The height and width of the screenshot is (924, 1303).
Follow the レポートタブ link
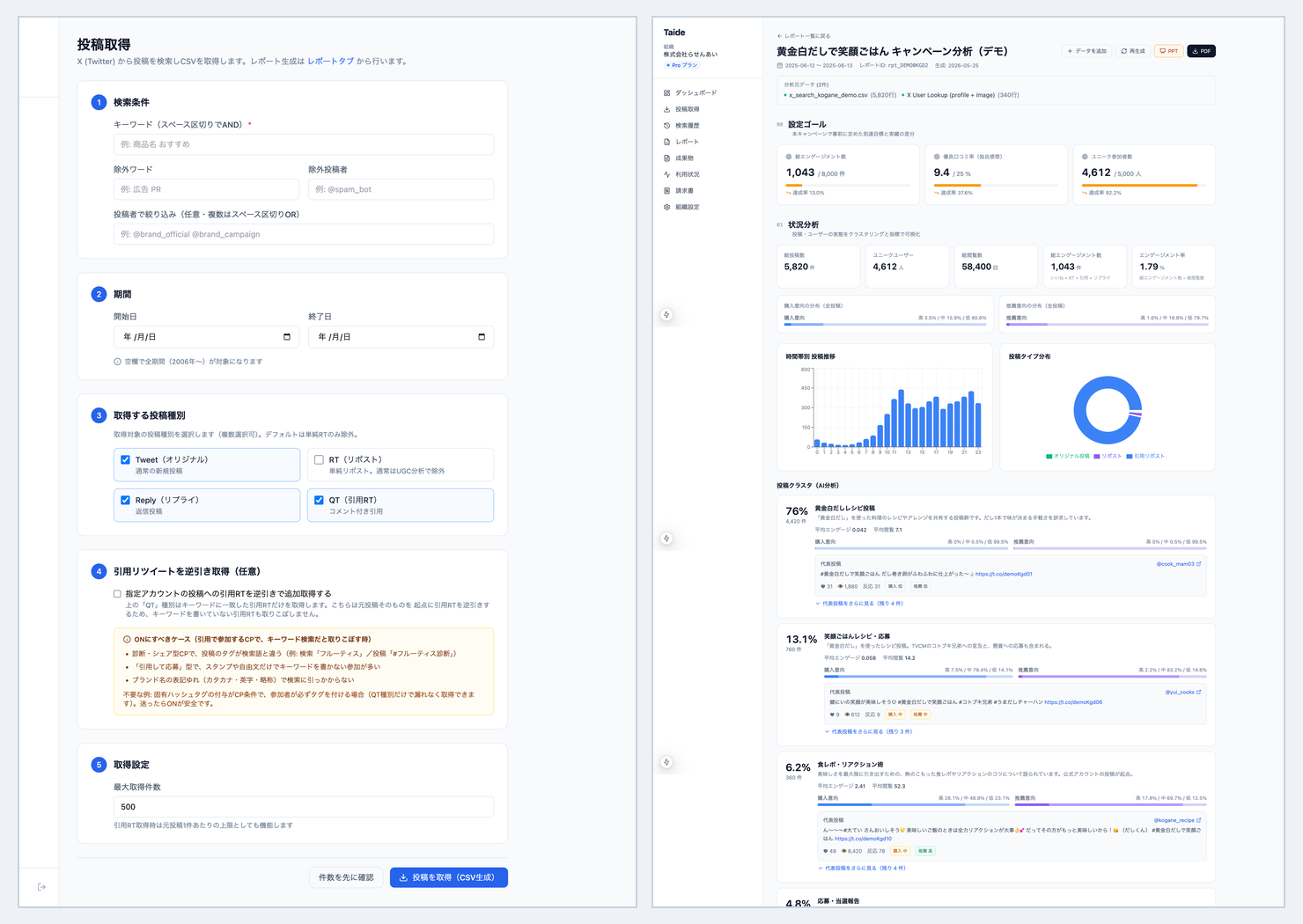[331, 62]
